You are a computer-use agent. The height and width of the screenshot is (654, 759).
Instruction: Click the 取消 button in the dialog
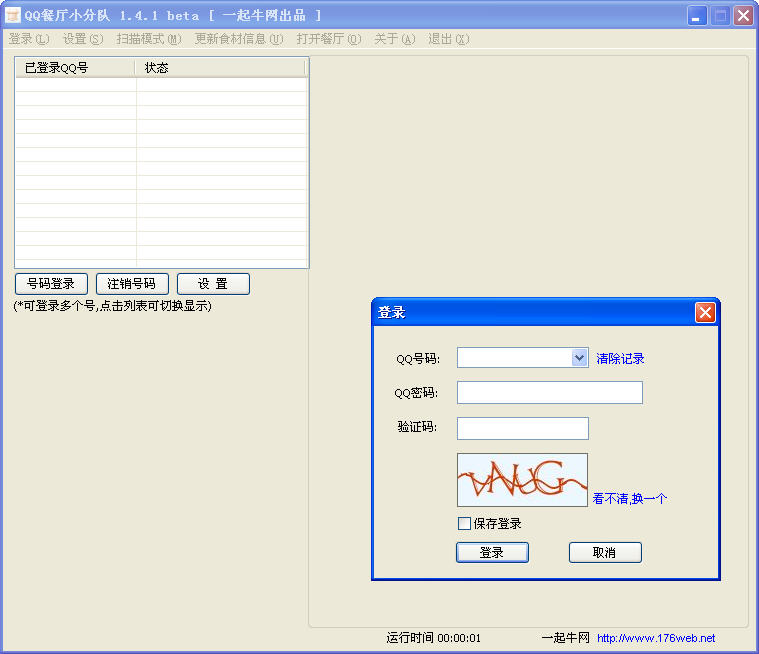(x=605, y=552)
